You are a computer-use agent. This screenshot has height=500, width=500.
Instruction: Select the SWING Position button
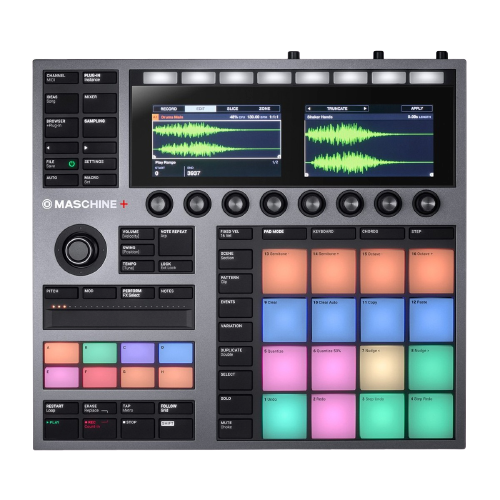tap(137, 250)
